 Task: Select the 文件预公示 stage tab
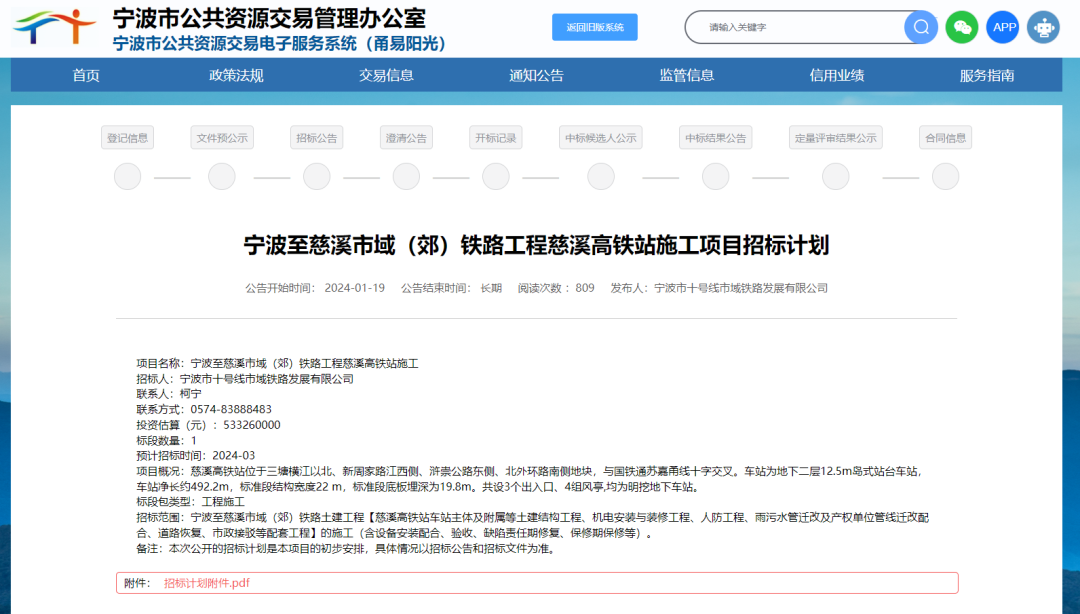tap(222, 138)
